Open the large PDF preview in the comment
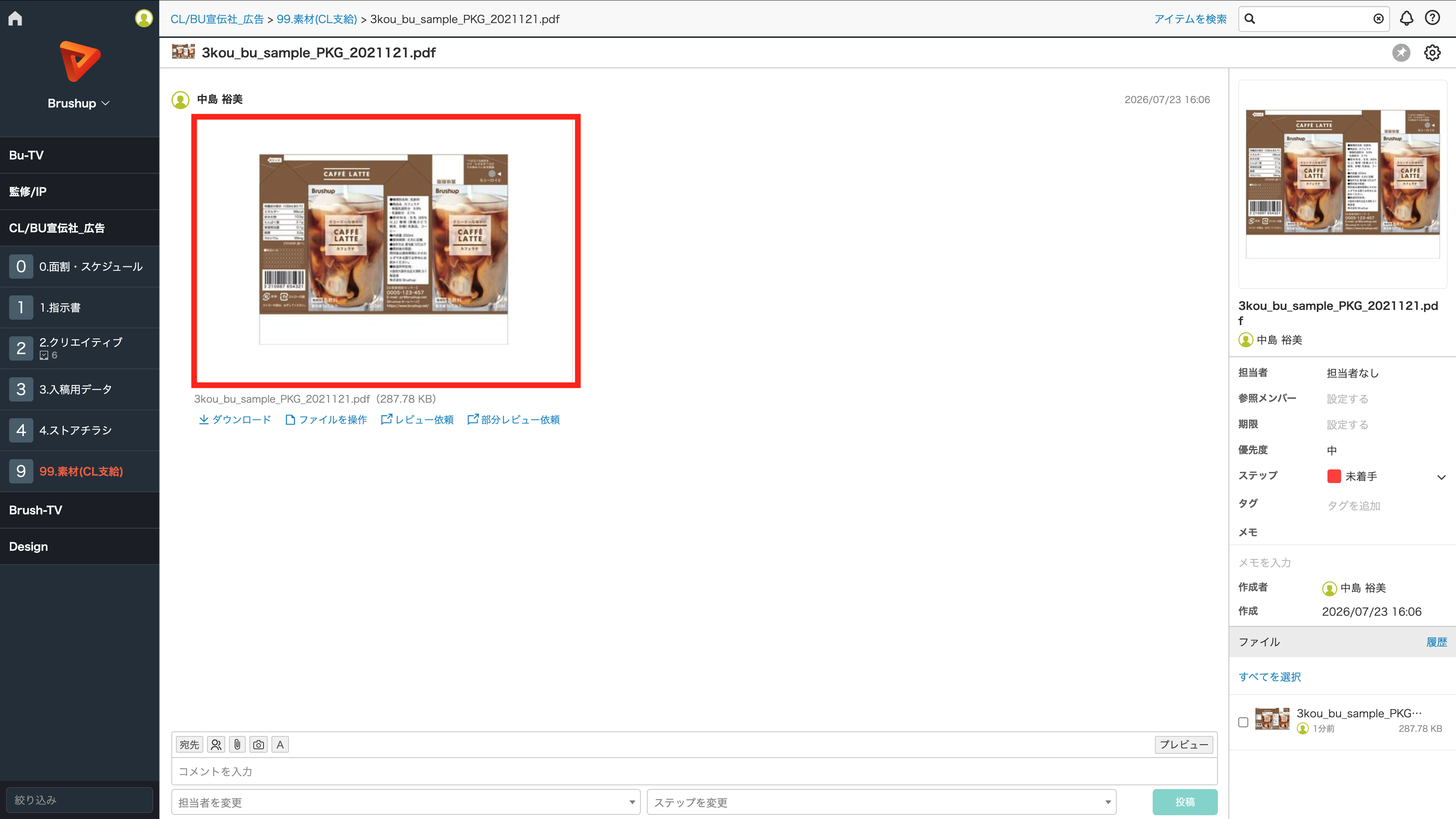Screen dimensions: 1456x819 (386, 251)
